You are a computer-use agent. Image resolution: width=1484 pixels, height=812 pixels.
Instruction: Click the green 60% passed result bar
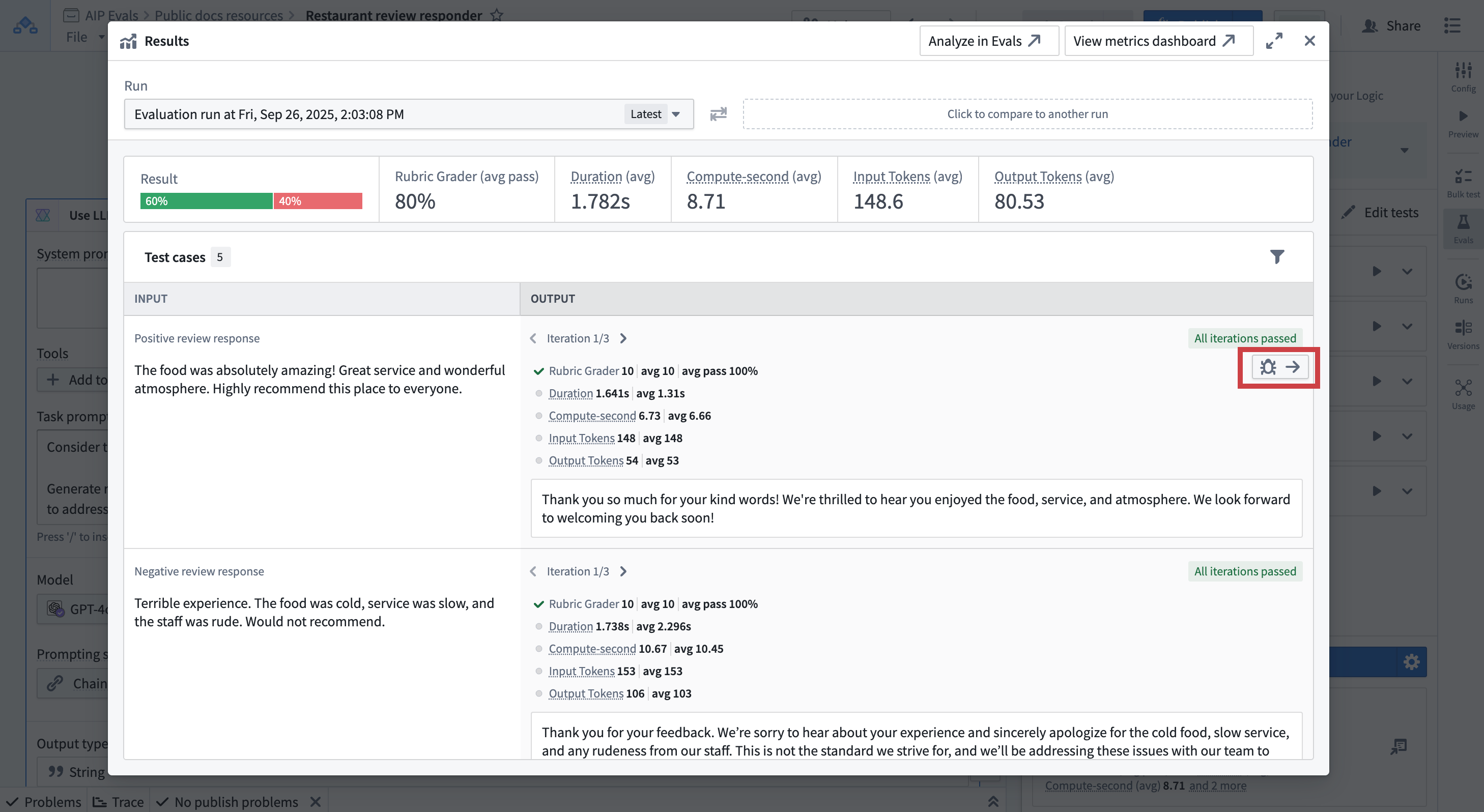206,201
